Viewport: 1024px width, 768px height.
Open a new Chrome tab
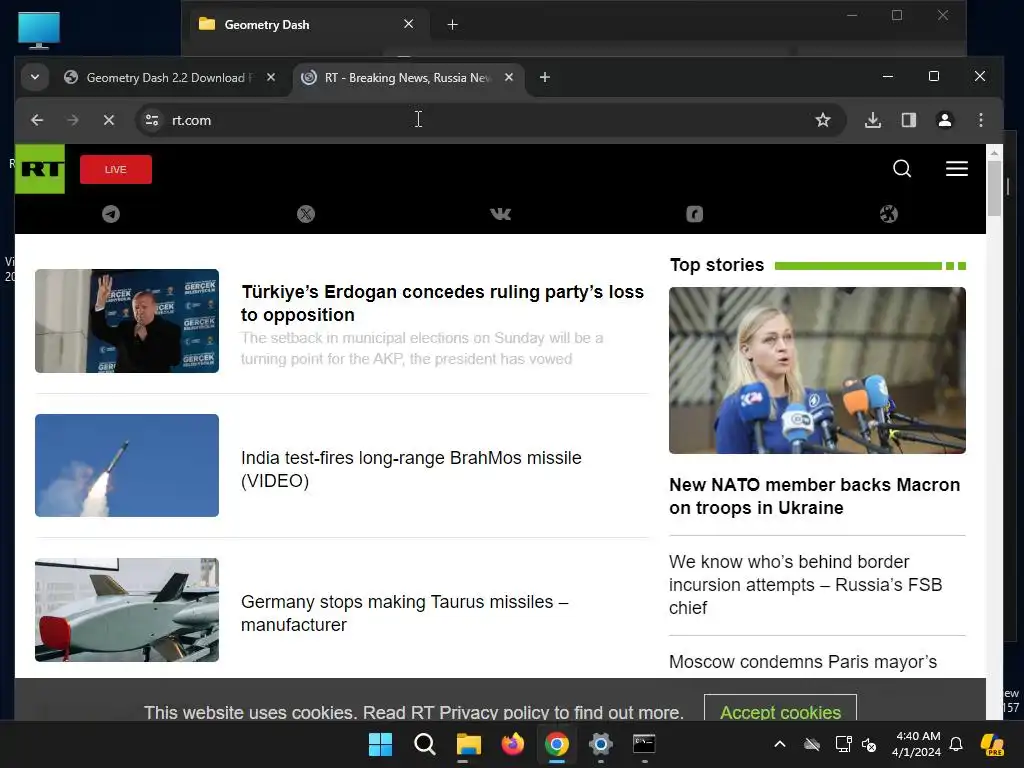545,78
